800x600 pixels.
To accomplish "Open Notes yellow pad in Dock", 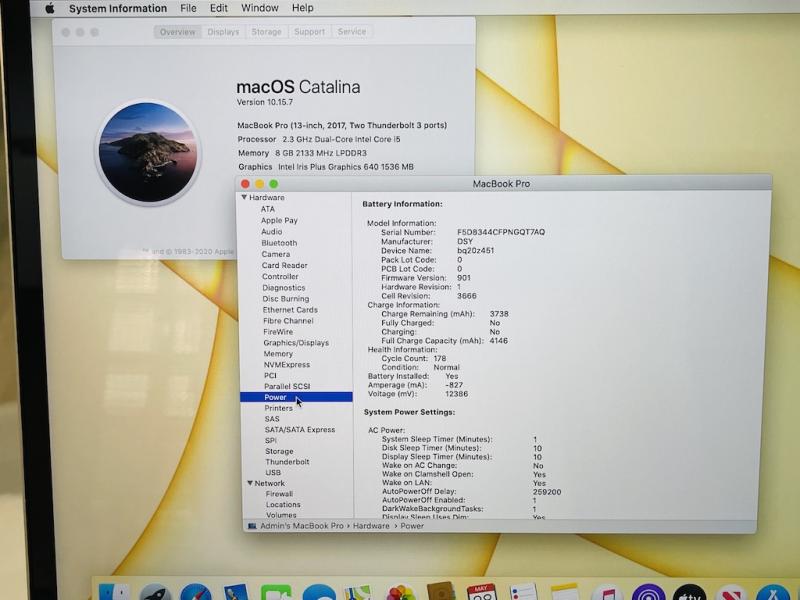I will 564,592.
